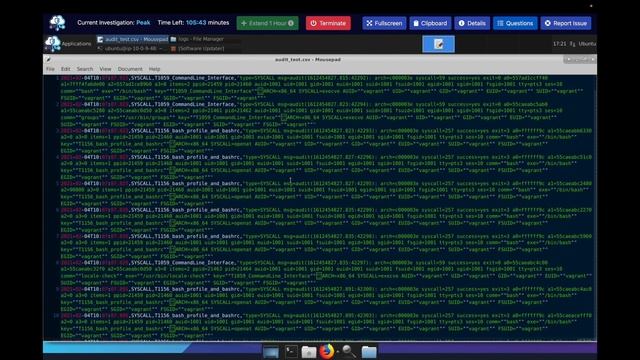640x360 pixels.
Task: Open the View menu in Mousepad
Action: click(105, 69)
